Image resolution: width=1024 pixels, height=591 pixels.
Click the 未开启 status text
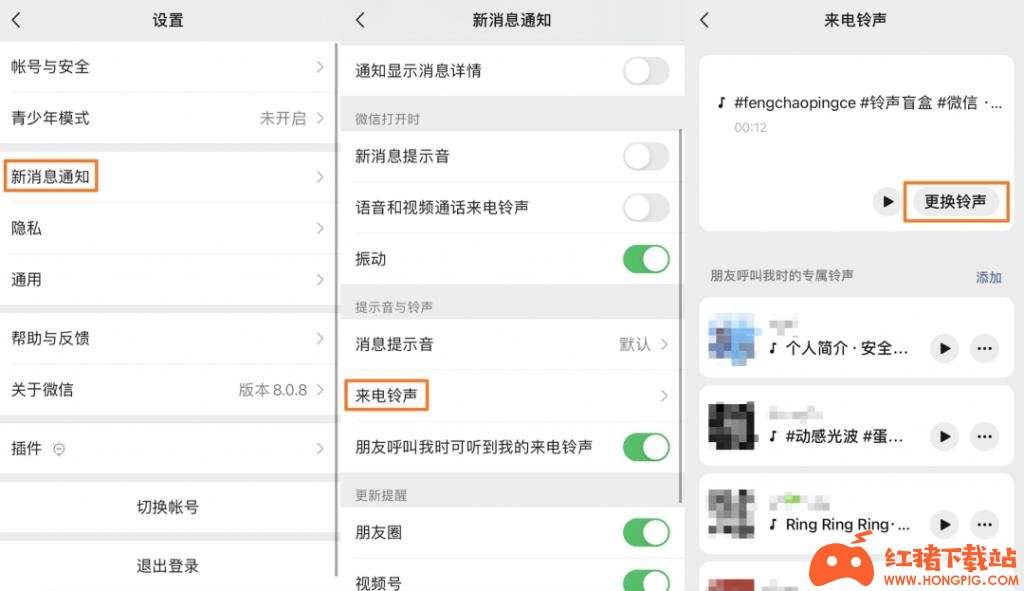283,118
